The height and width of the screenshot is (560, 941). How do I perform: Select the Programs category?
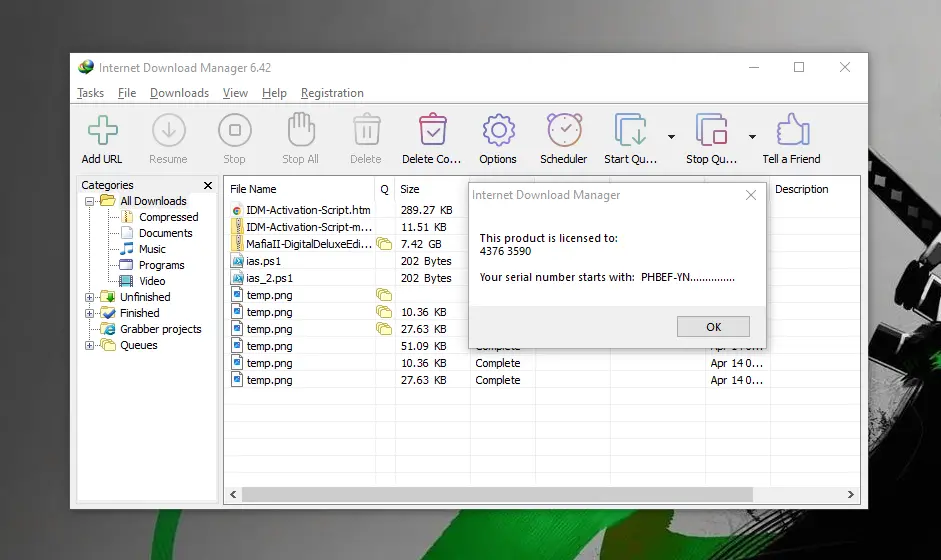coord(161,265)
